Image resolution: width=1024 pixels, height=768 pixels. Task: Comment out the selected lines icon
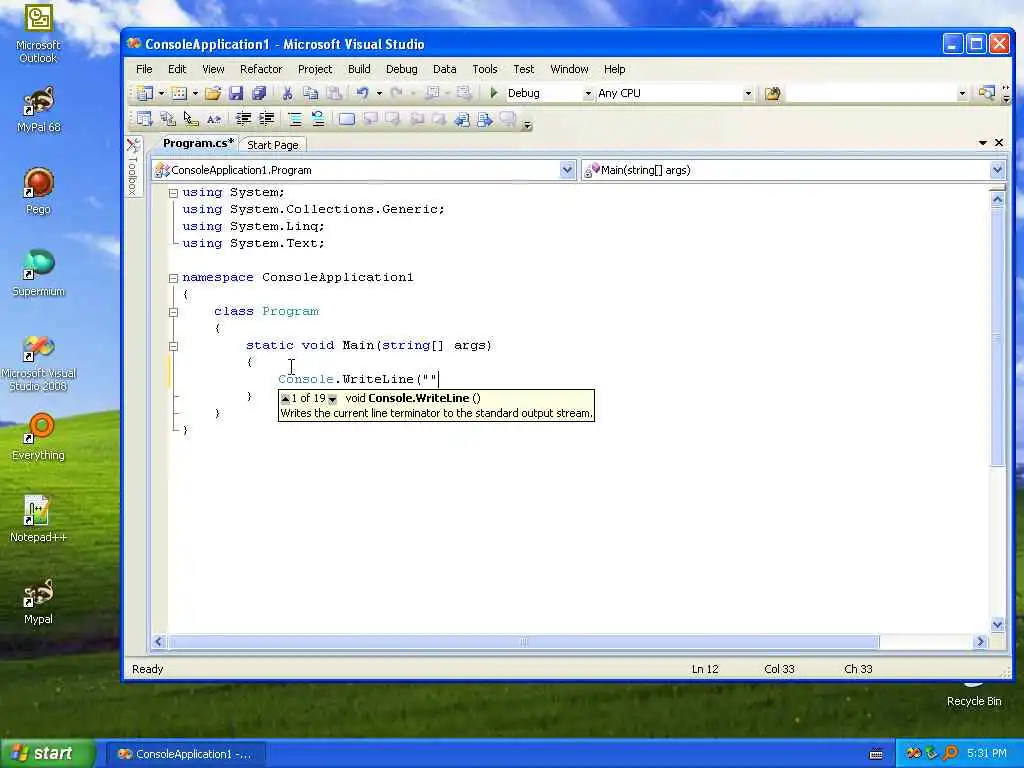(x=295, y=119)
